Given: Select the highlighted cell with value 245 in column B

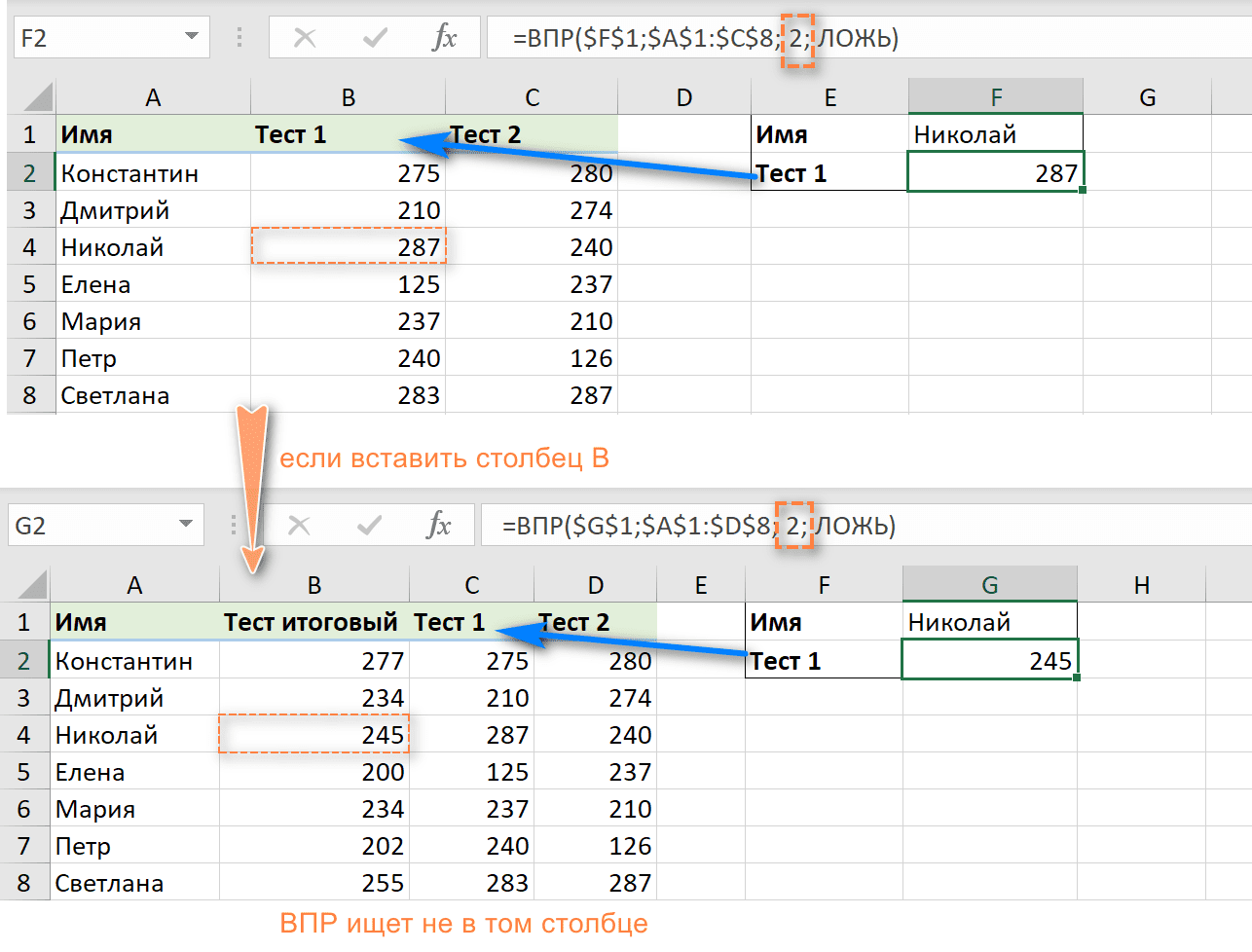Looking at the screenshot, I should (313, 735).
